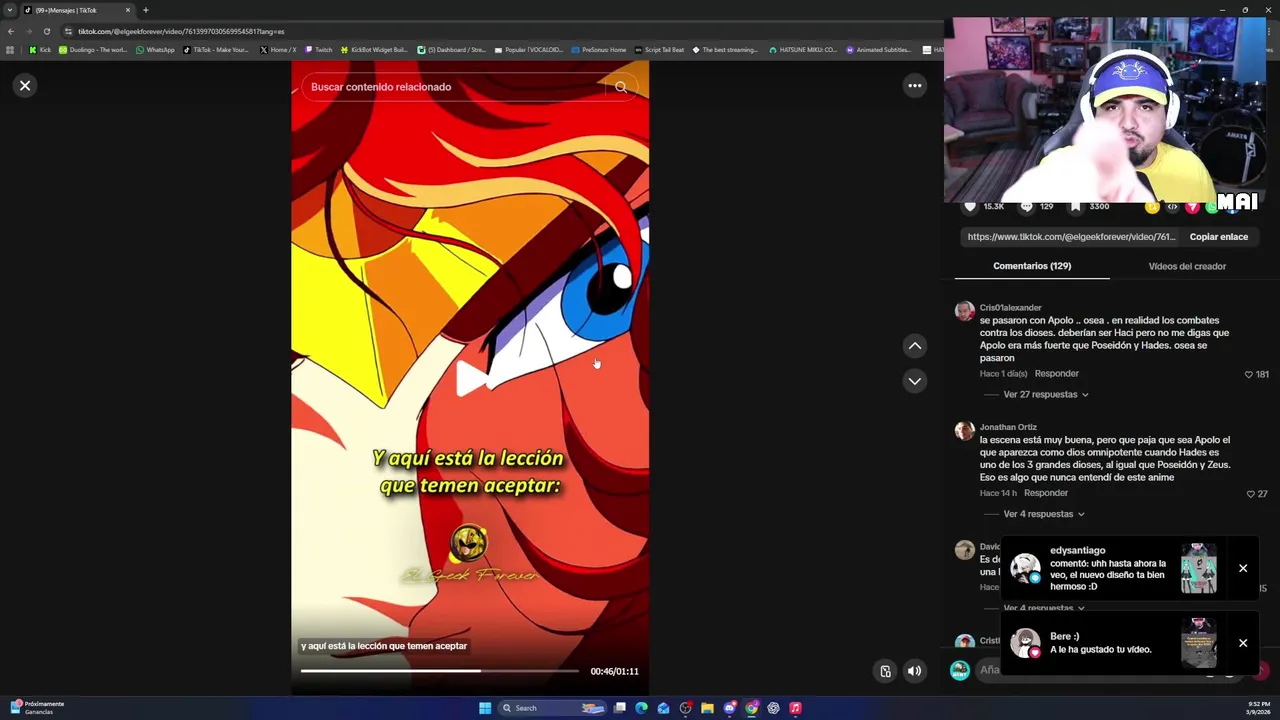Viewport: 1280px width, 720px height.
Task: Open Task View from taskbar
Action: (620, 708)
